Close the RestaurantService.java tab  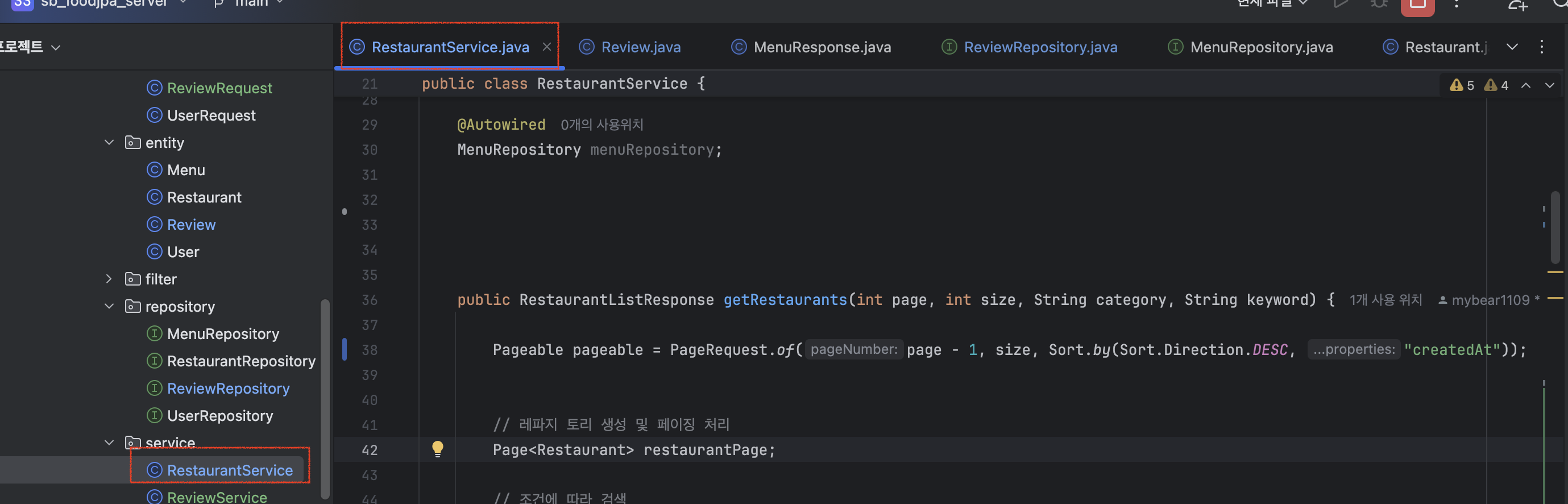[546, 47]
